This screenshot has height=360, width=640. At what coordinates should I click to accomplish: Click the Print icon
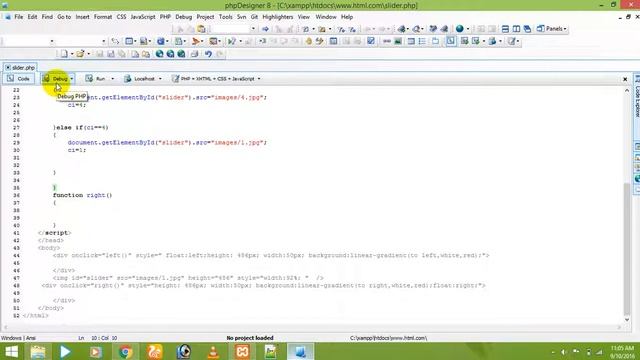pos(195,54)
